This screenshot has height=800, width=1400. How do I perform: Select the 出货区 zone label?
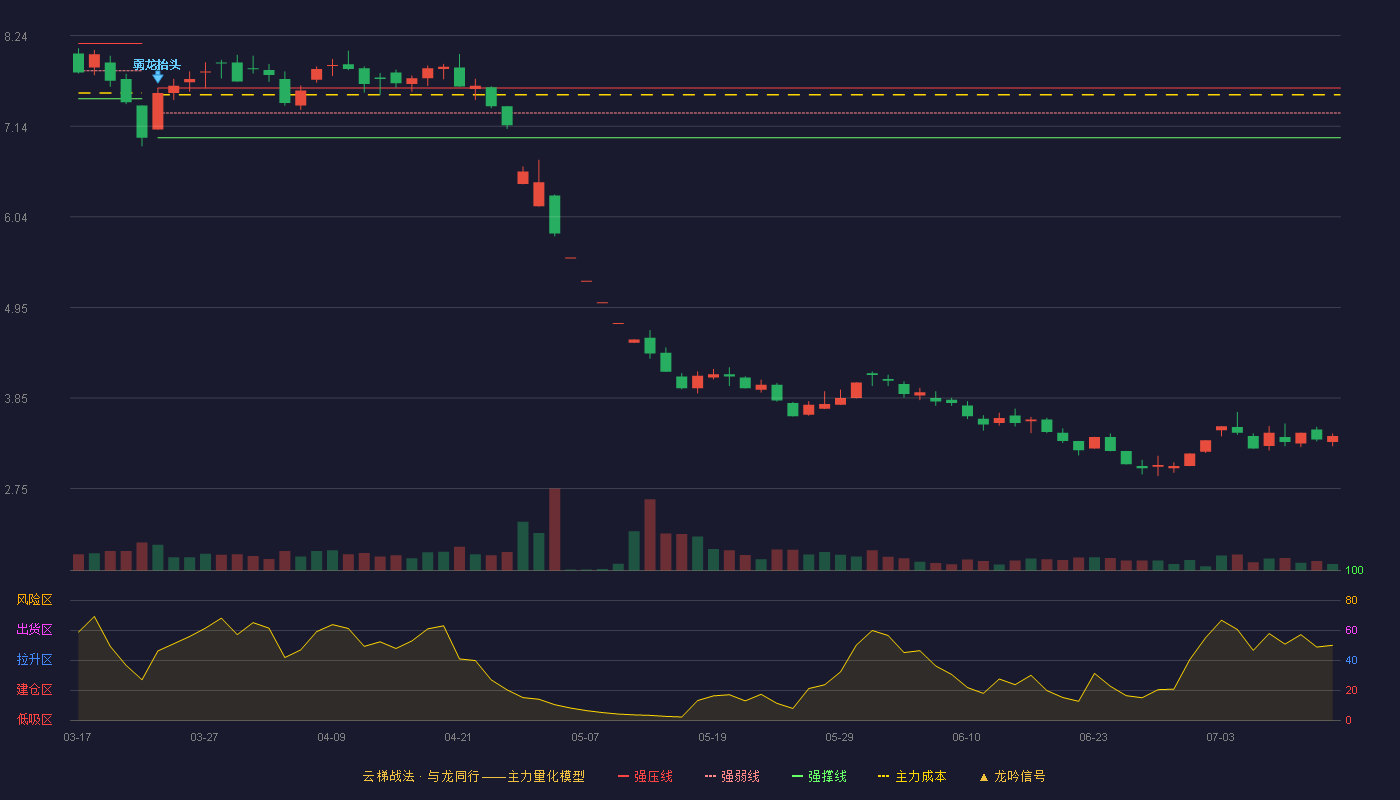tap(35, 630)
